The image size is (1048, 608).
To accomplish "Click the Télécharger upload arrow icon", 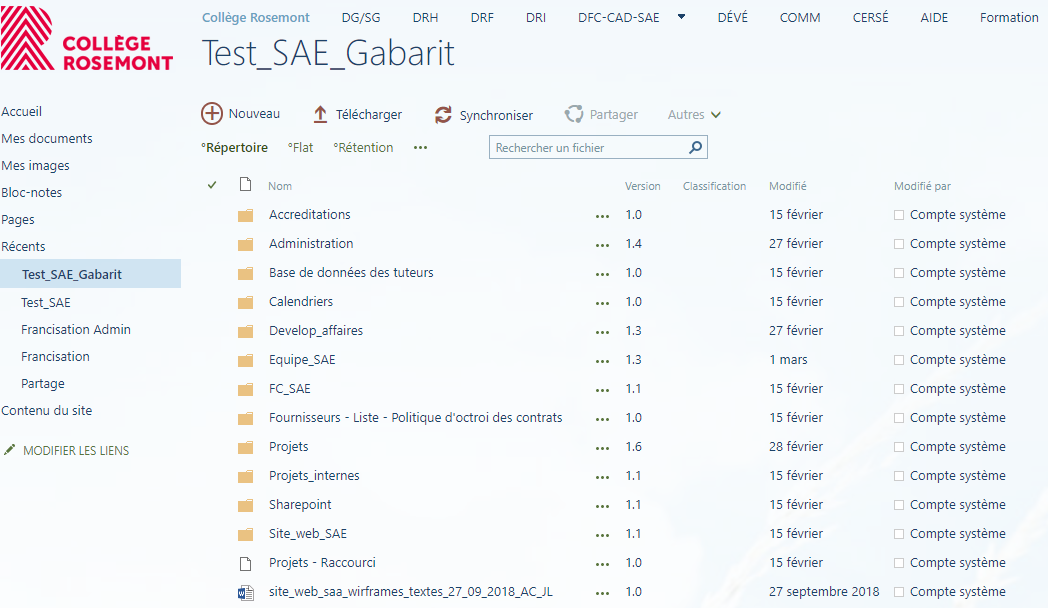I will point(320,115).
